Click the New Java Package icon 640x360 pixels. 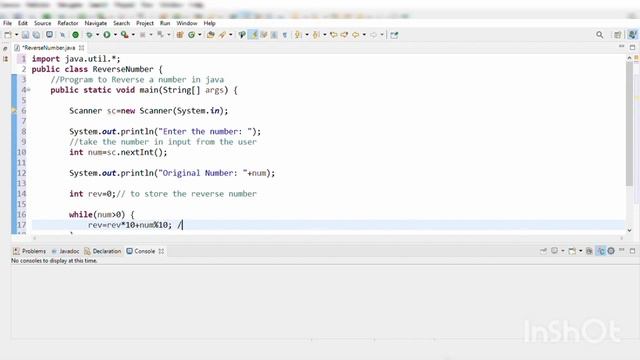(180, 35)
